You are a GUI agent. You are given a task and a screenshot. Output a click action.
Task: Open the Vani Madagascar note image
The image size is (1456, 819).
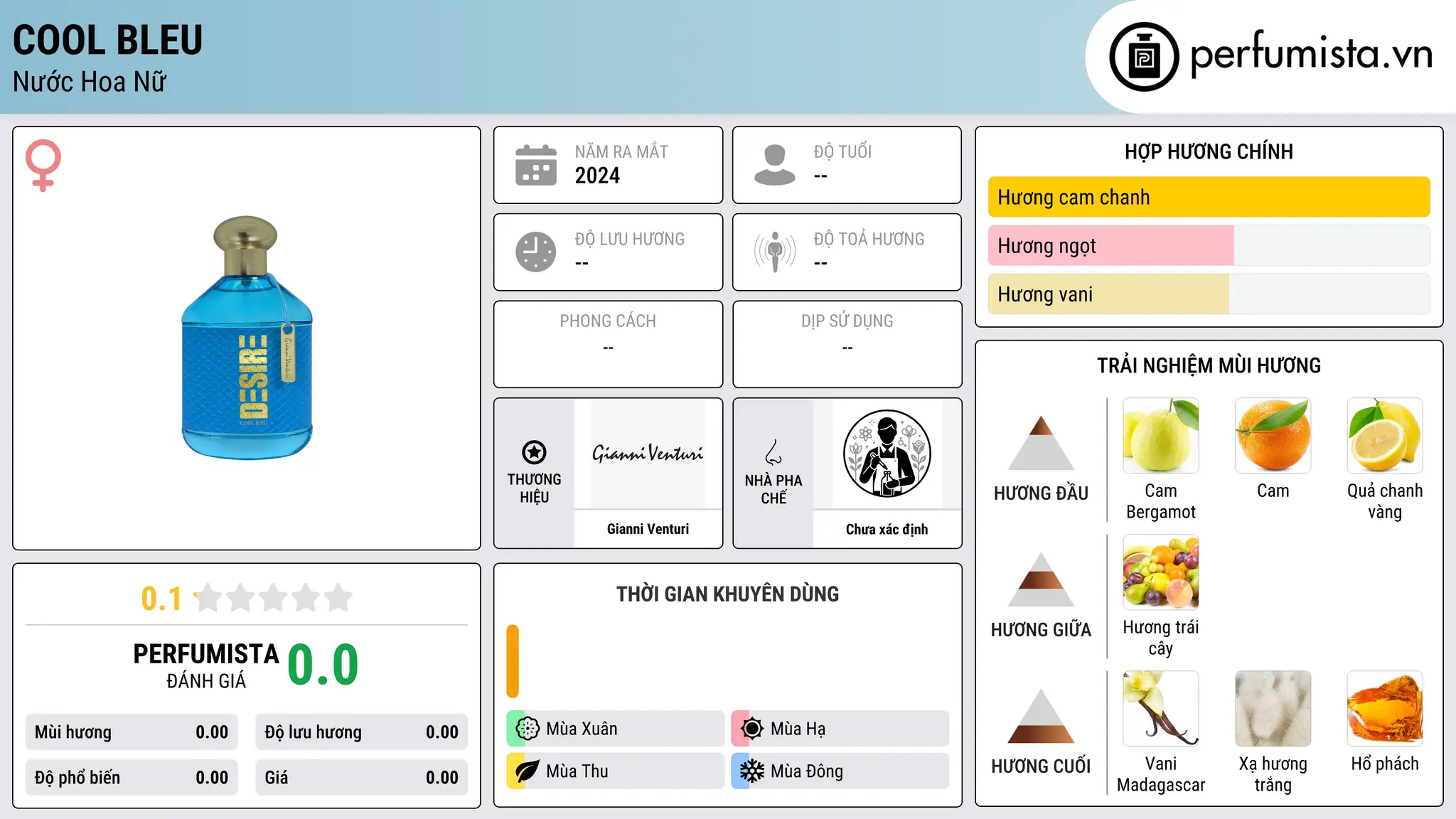(x=1161, y=709)
